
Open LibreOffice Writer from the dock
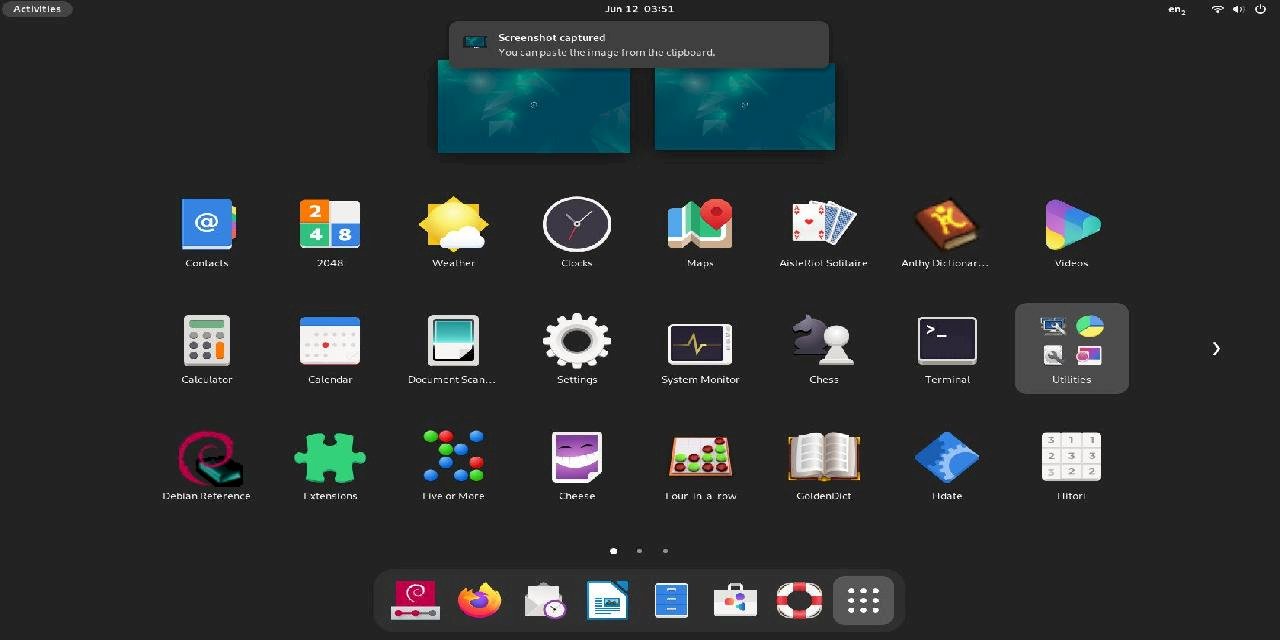point(607,600)
